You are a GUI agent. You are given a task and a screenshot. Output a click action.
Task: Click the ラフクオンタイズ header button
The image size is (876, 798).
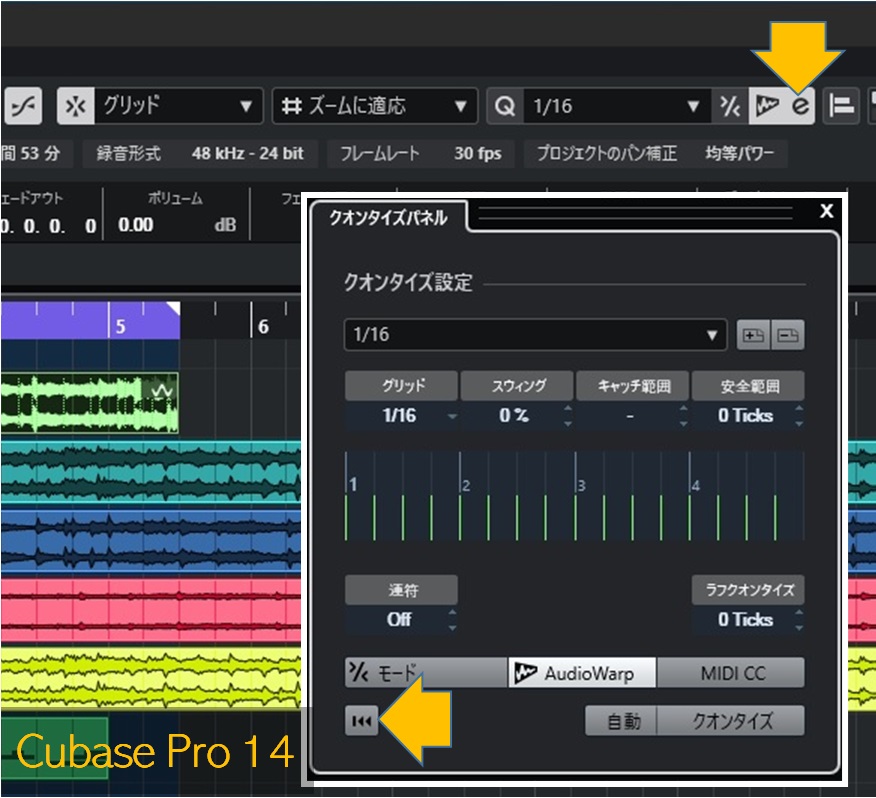point(748,590)
